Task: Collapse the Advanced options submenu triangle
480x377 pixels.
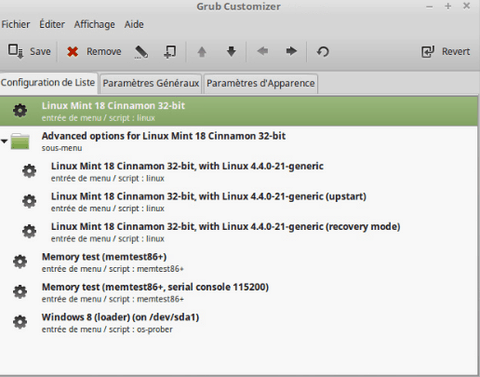Action: [4, 141]
